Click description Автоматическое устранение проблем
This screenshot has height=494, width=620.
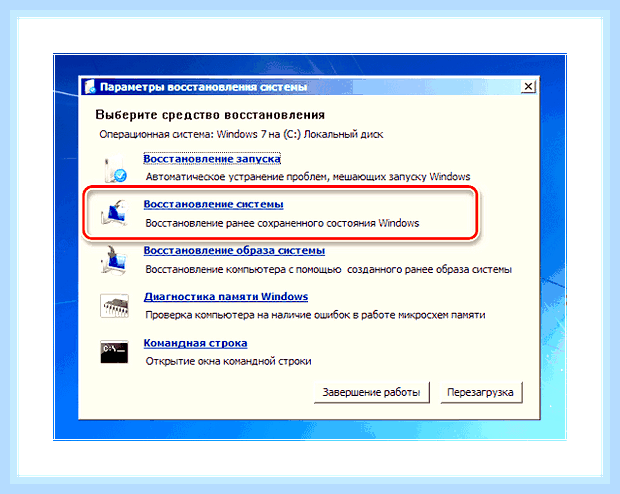(x=308, y=176)
